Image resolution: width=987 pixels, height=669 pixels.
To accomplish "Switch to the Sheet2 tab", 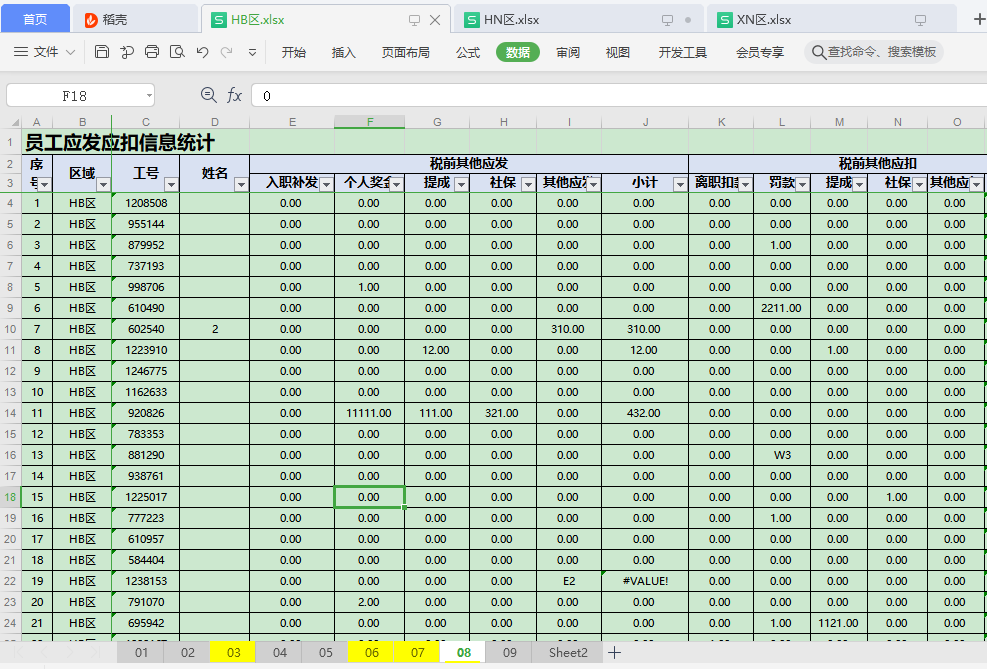I will (x=568, y=653).
